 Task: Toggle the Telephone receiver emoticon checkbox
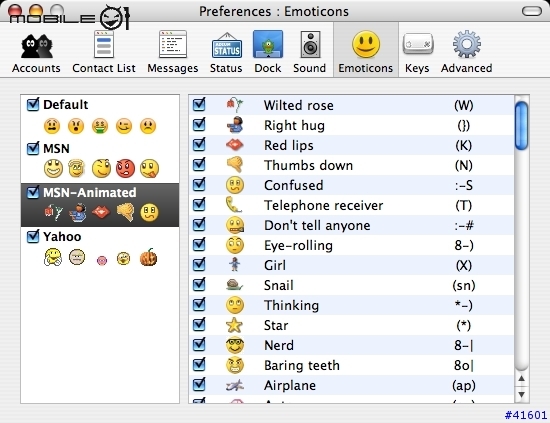tap(199, 204)
